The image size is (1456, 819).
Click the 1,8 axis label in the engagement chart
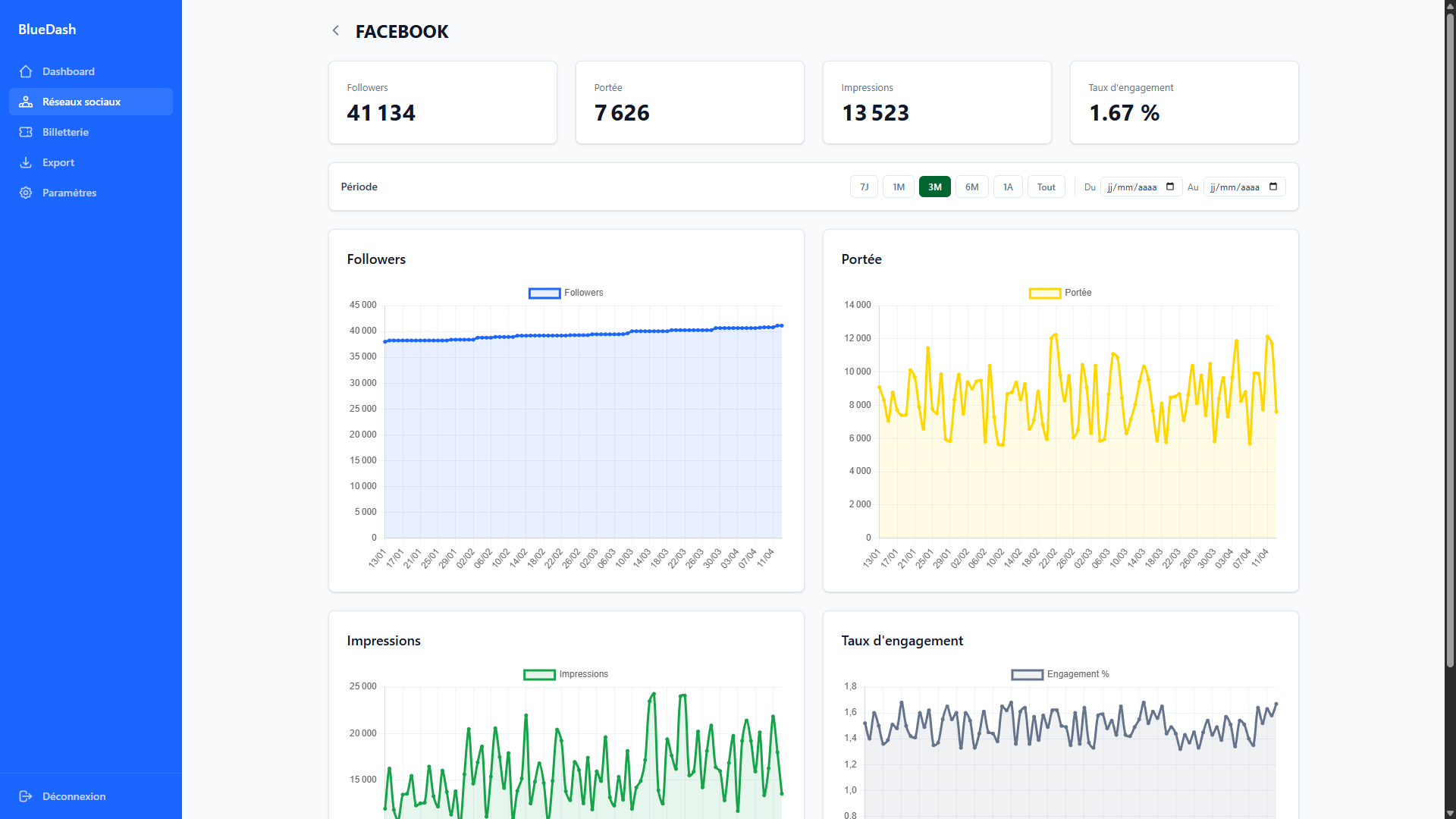tap(850, 686)
